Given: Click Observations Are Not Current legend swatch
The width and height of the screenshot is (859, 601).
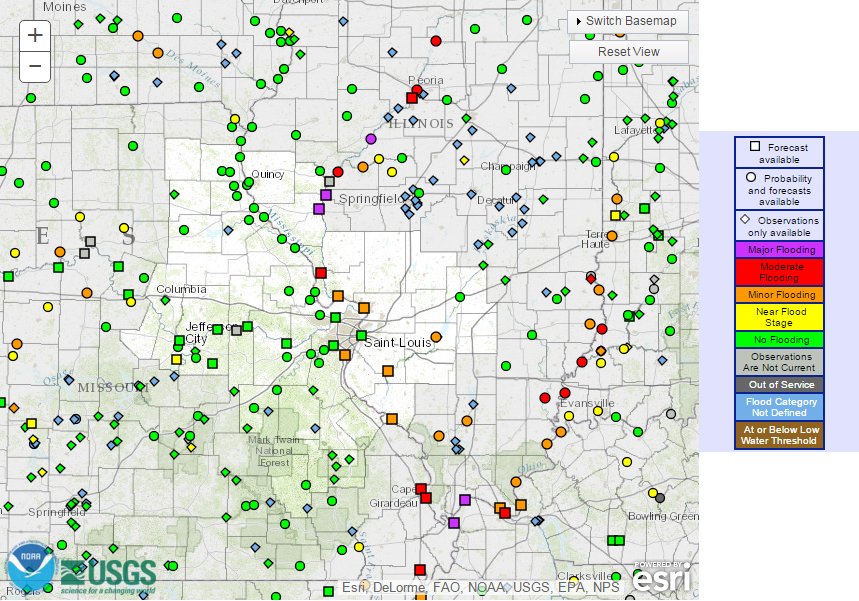Looking at the screenshot, I should pyautogui.click(x=779, y=362).
